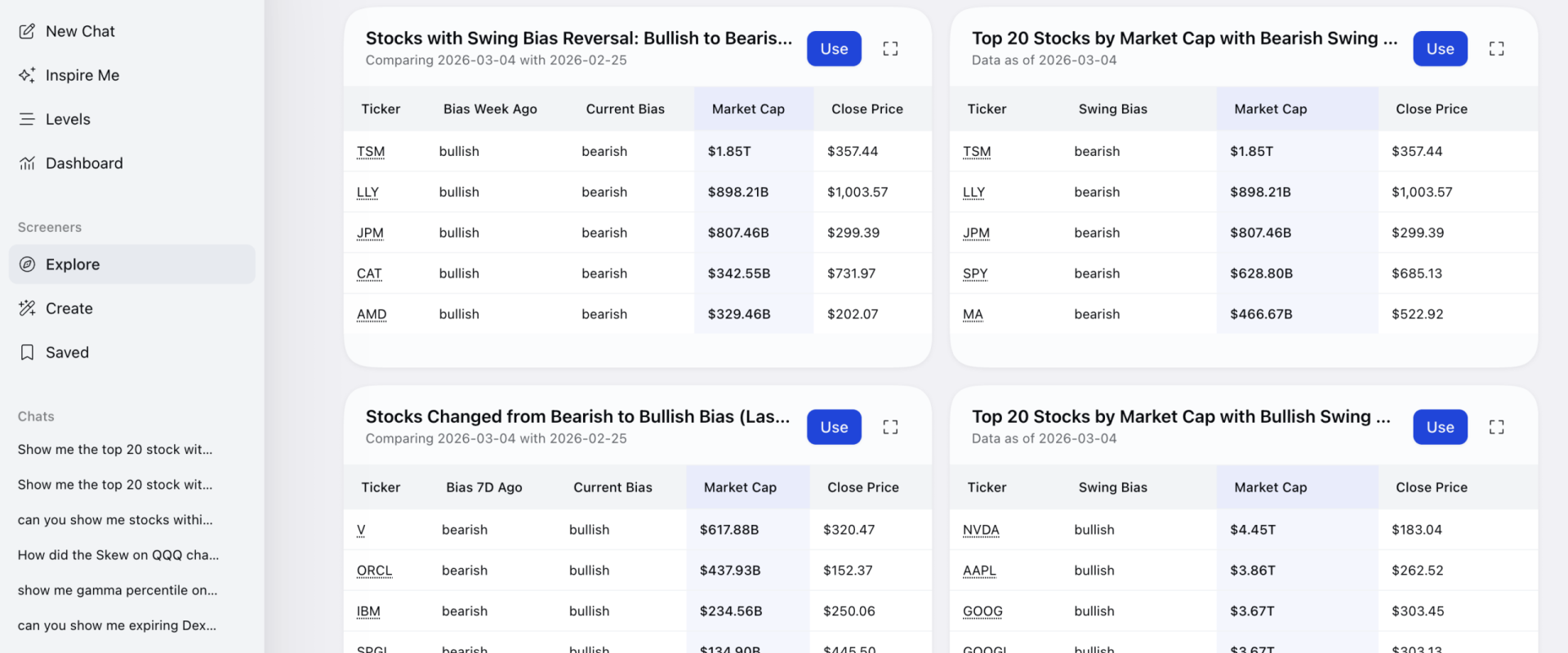
Task: Click the Dashboard chart icon
Action: coord(27,163)
